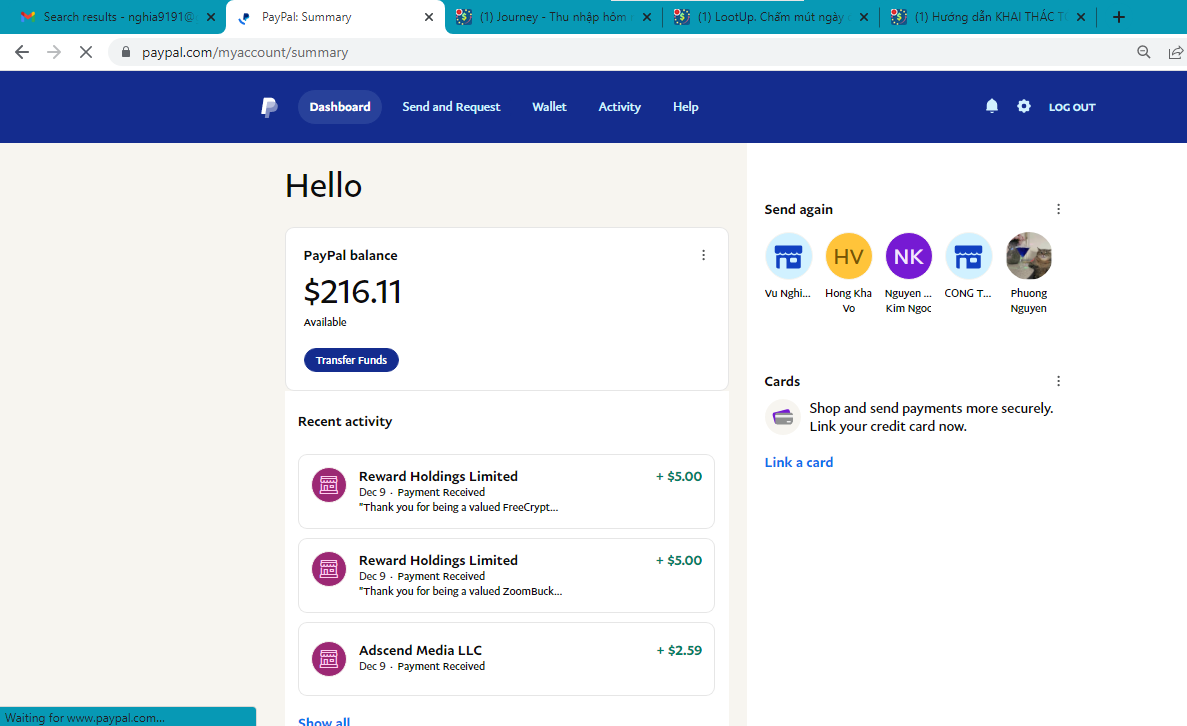1187x726 pixels.
Task: Open Activity in navigation
Action: point(619,107)
